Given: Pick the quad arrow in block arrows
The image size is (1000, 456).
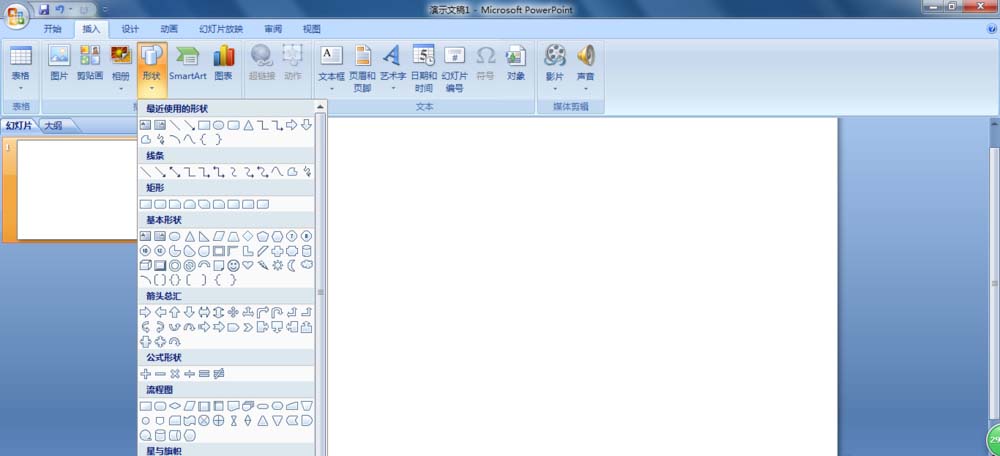Looking at the screenshot, I should pos(233,313).
